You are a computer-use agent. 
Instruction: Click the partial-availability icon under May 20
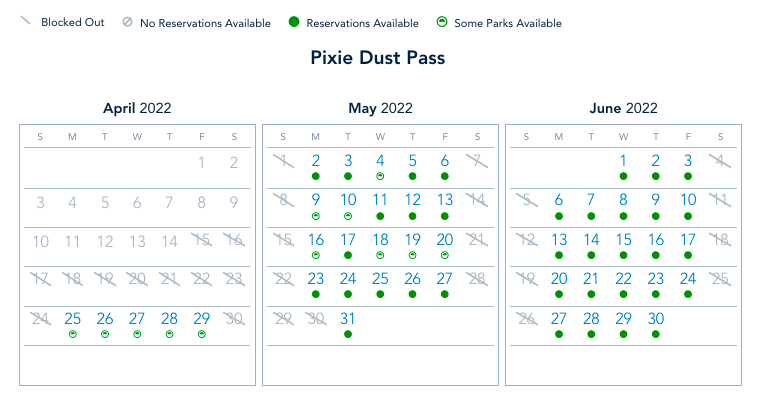point(445,255)
